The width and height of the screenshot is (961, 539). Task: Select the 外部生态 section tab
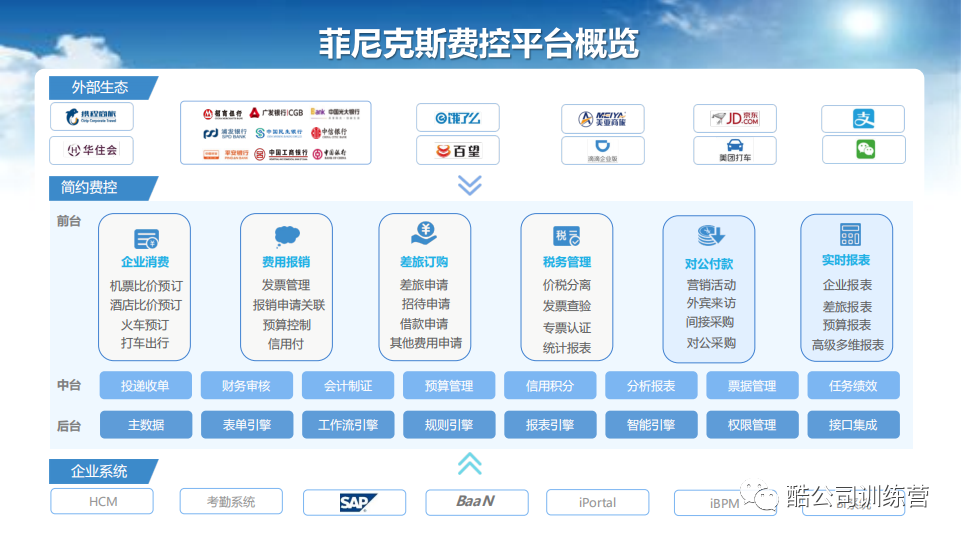coord(99,88)
